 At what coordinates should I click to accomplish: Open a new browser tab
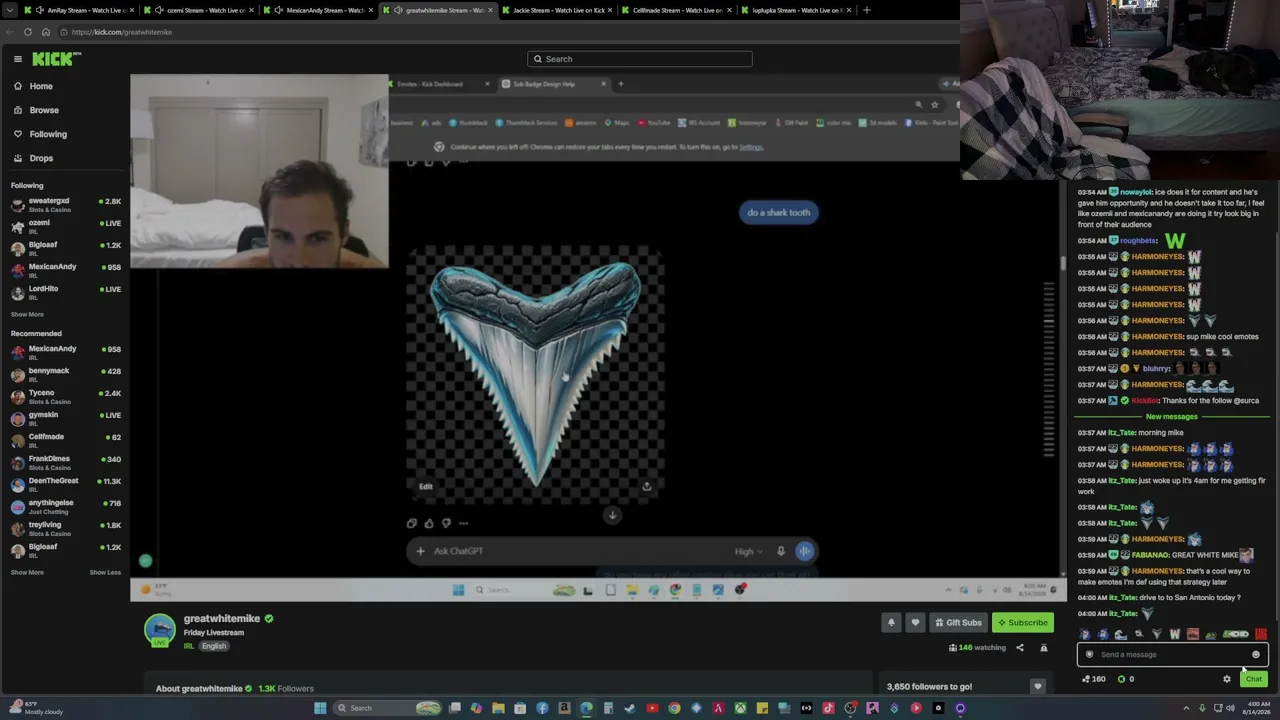pyautogui.click(x=866, y=10)
